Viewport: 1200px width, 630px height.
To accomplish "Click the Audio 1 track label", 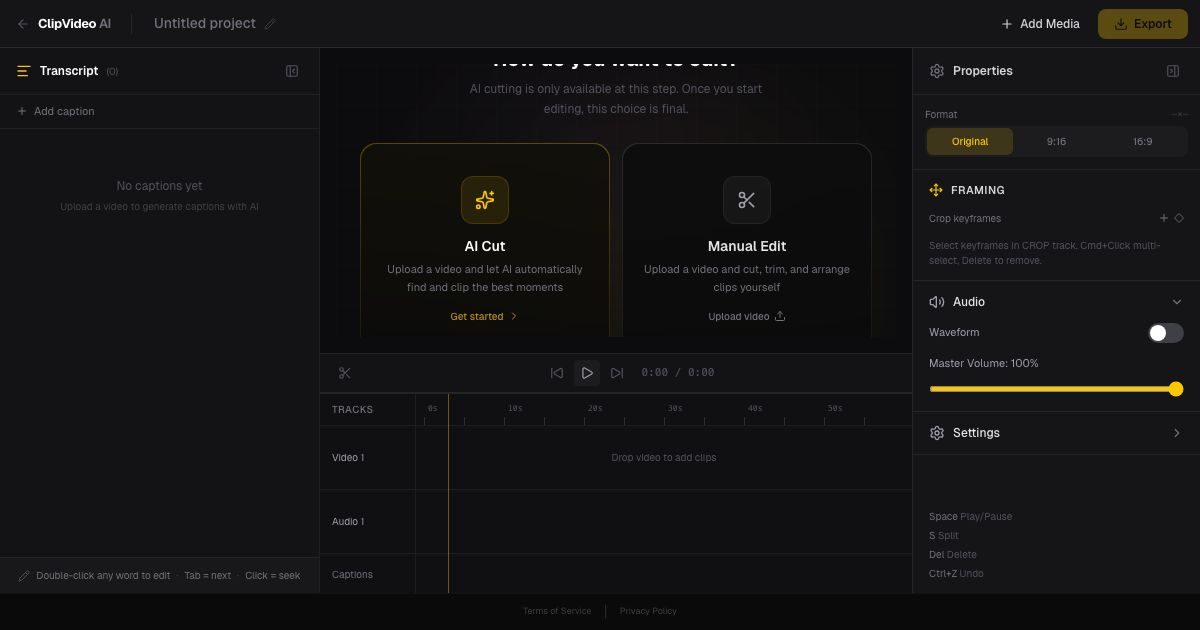I will [x=348, y=522].
